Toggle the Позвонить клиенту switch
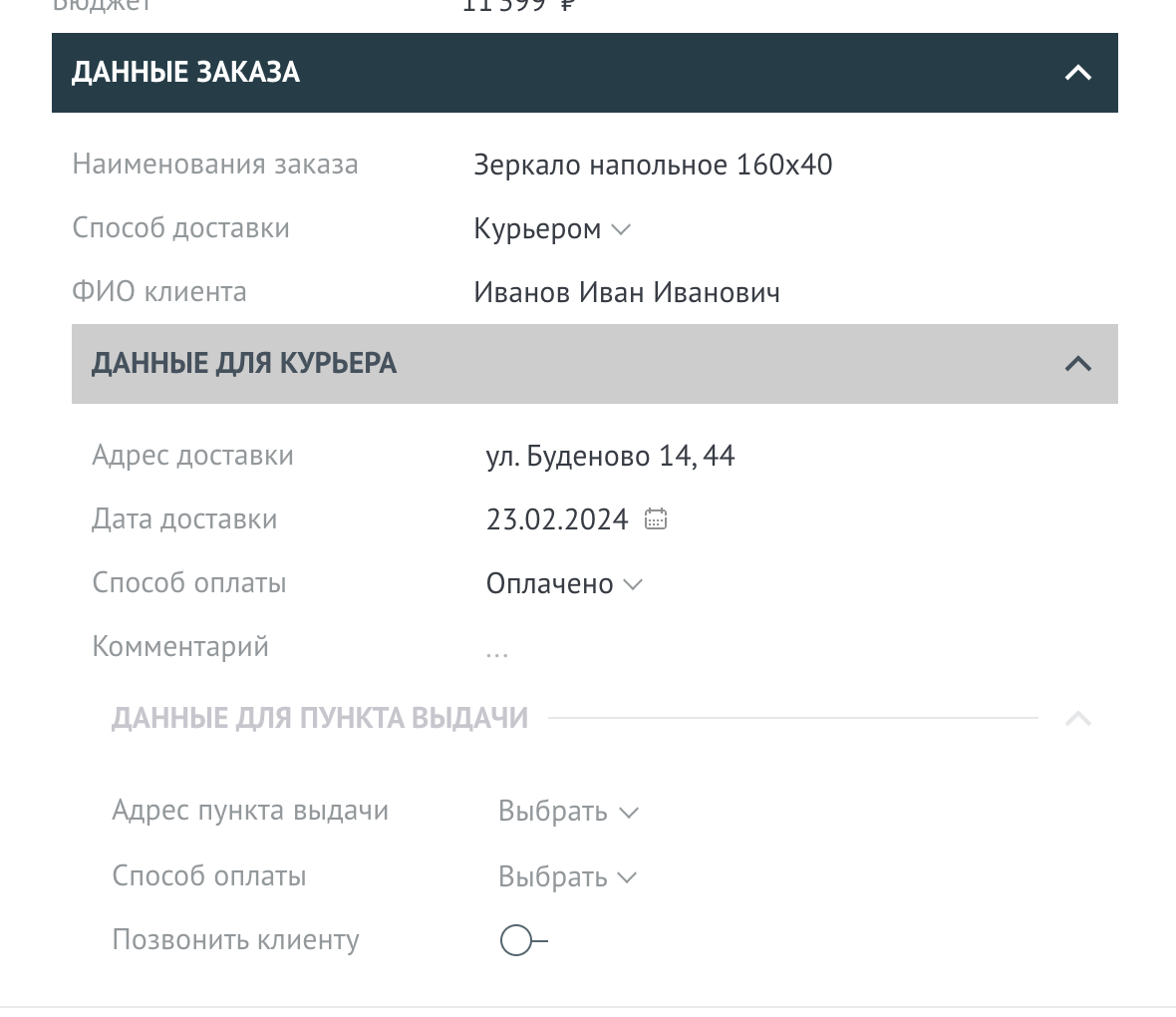 pyautogui.click(x=522, y=940)
